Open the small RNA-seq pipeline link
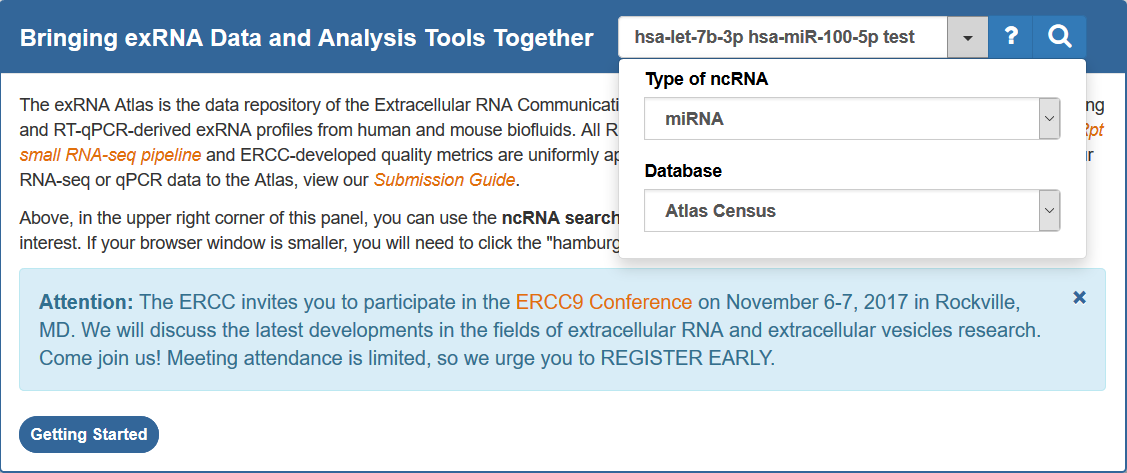 [x=110, y=155]
